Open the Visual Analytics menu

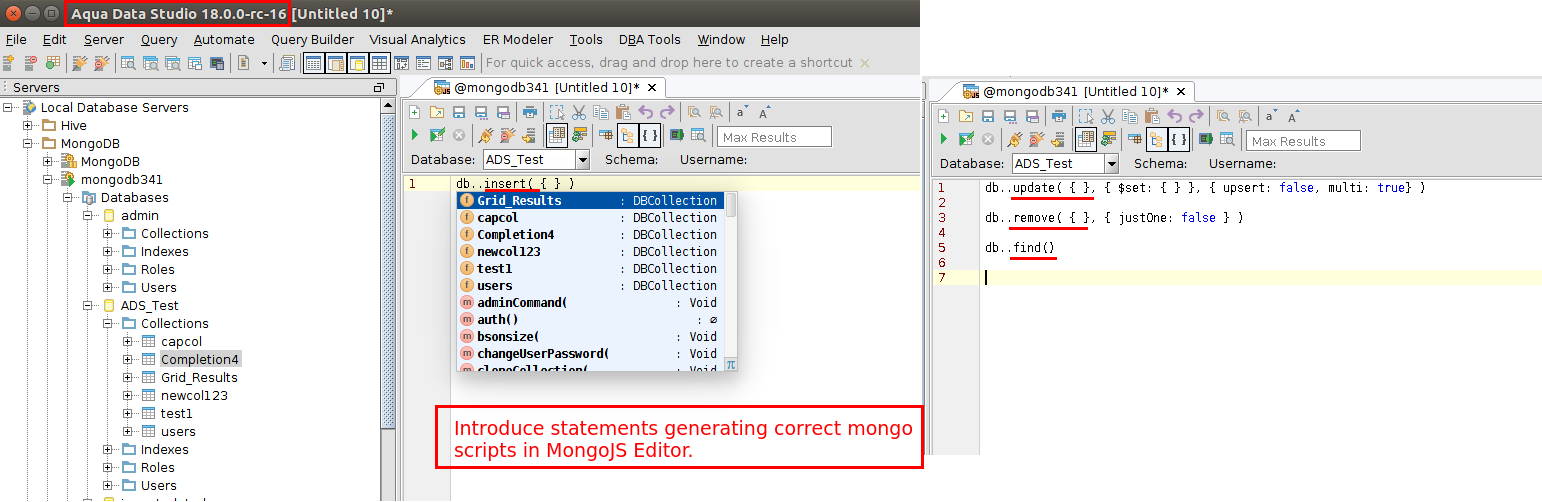[417, 40]
